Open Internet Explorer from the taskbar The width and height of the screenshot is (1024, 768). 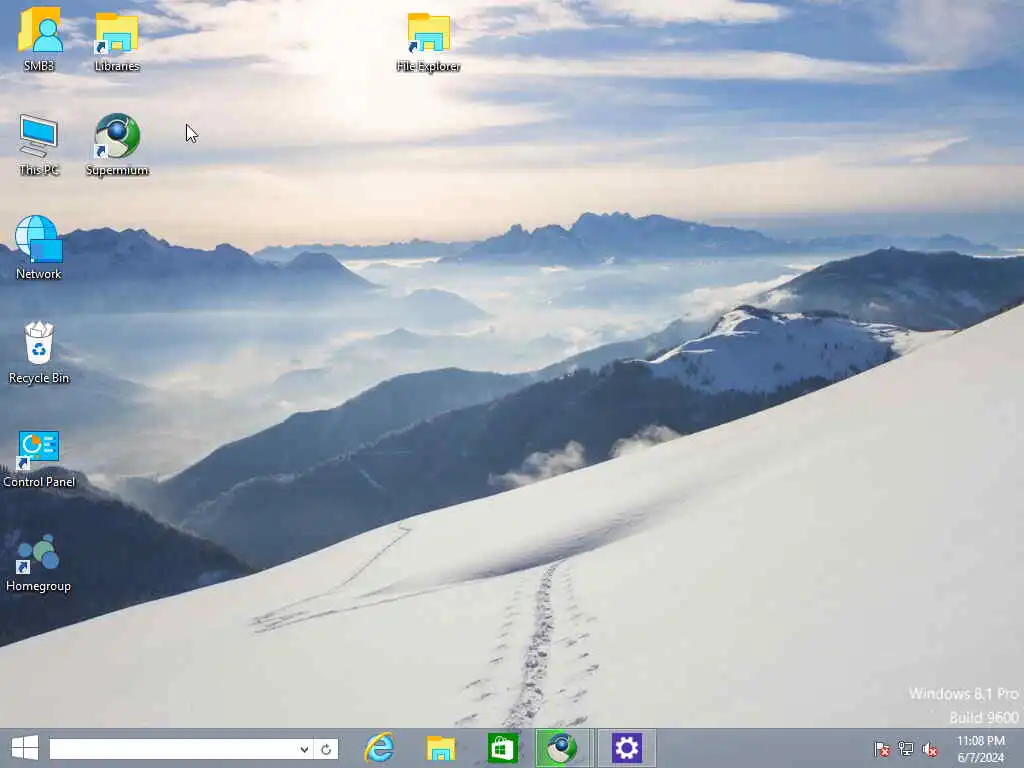click(x=379, y=748)
